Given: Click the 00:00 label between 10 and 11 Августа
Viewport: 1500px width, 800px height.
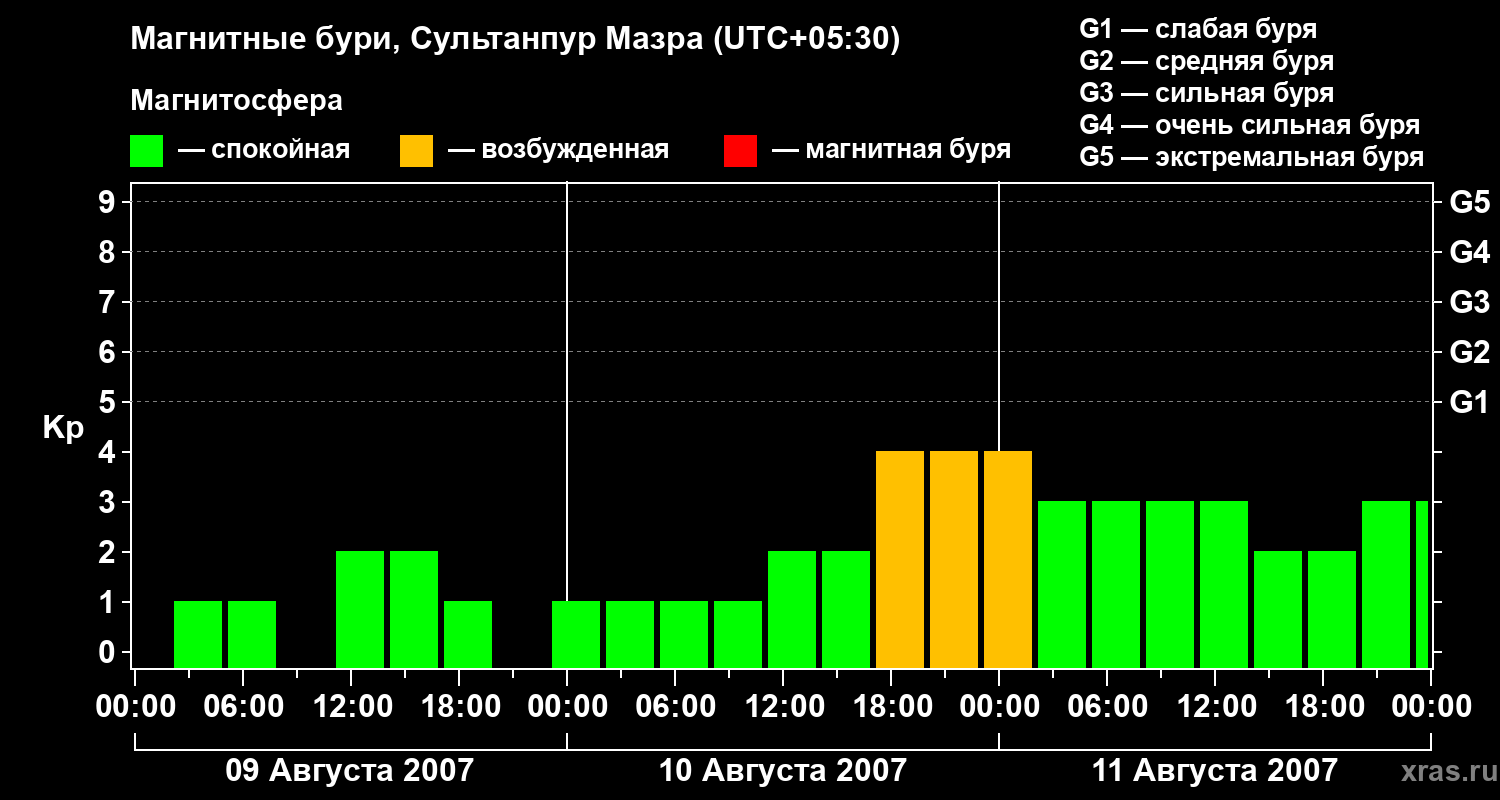Looking at the screenshot, I should coord(999,707).
